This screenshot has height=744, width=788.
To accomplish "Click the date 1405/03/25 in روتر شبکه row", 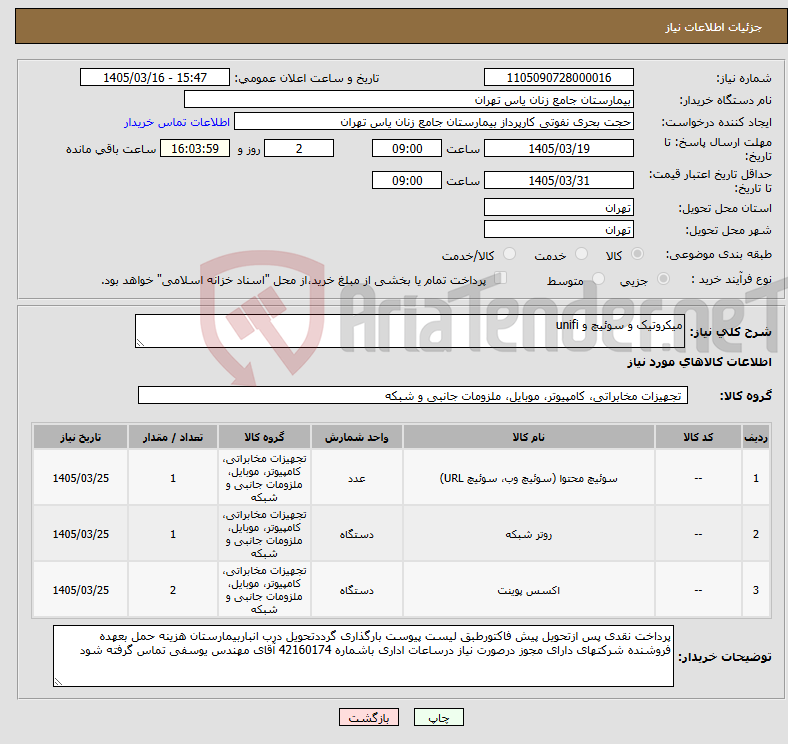I will [80, 534].
